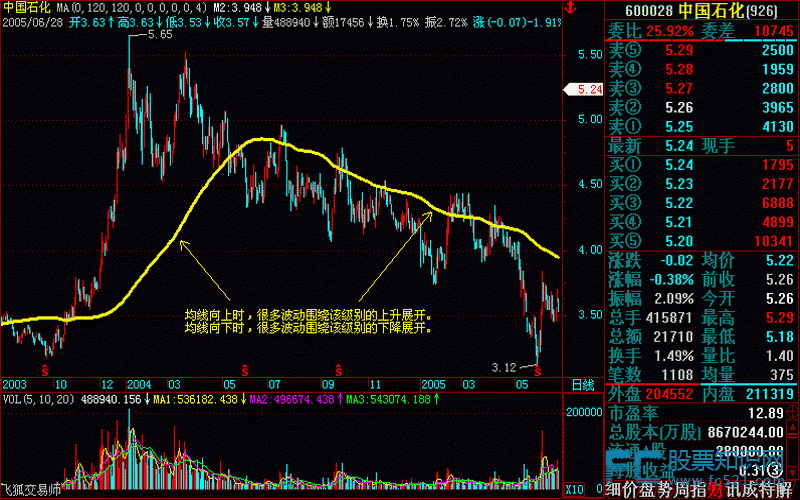Screen dimensions: 800x500
Task: Click the 卖③ ask row at 5.27
Action: pyautogui.click(x=702, y=88)
